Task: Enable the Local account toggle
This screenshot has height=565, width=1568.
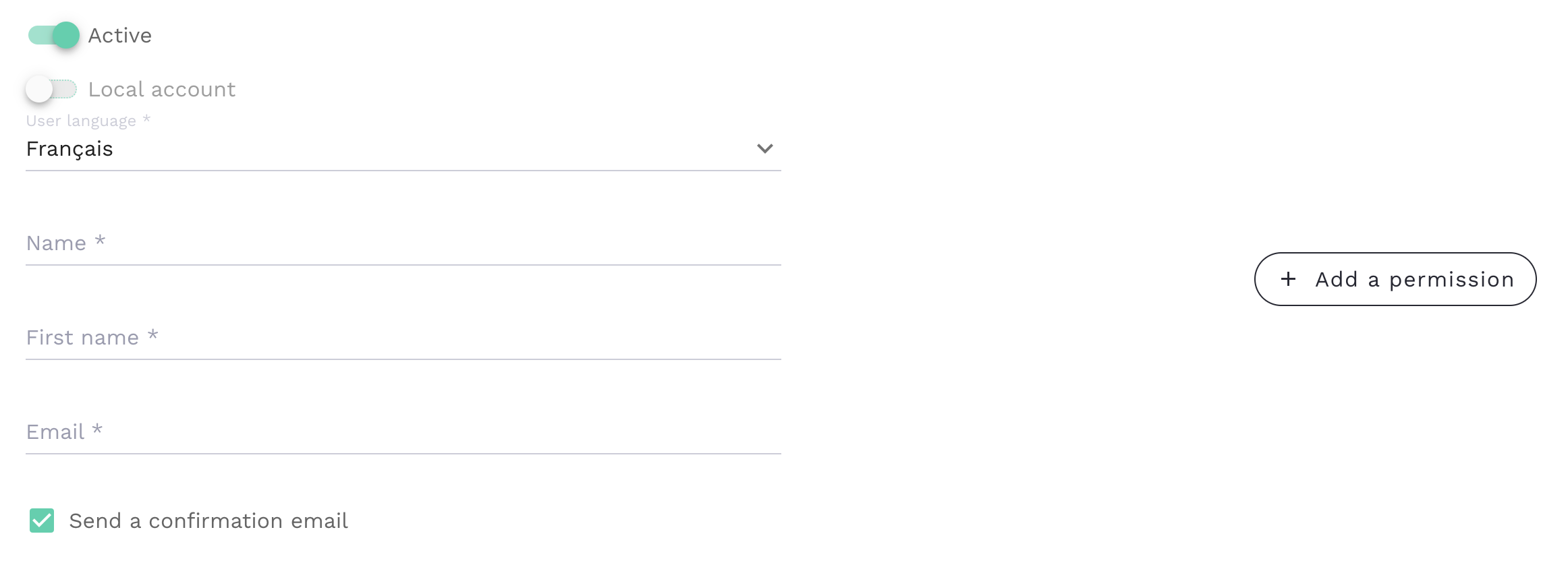Action: [x=51, y=89]
